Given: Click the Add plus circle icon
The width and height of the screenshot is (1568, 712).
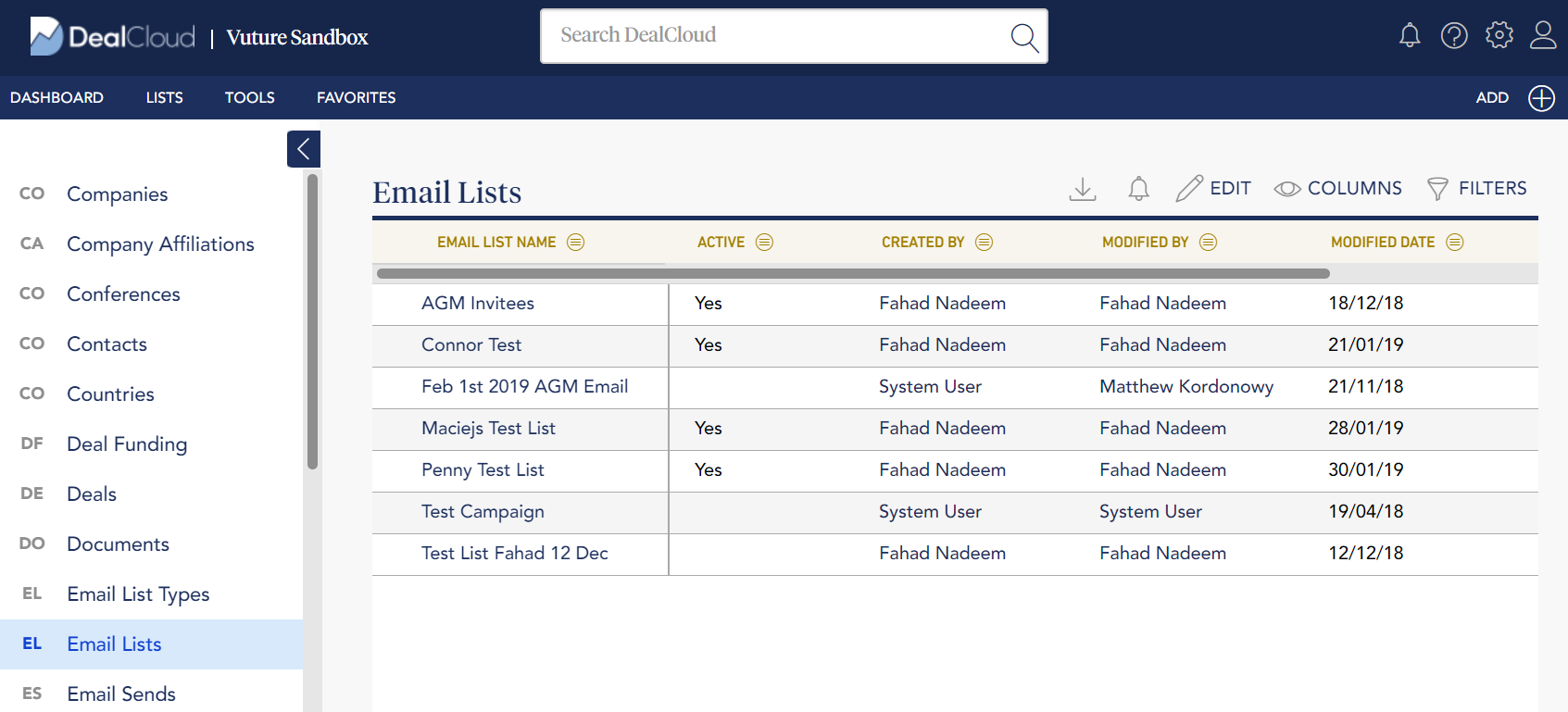Looking at the screenshot, I should [1541, 98].
